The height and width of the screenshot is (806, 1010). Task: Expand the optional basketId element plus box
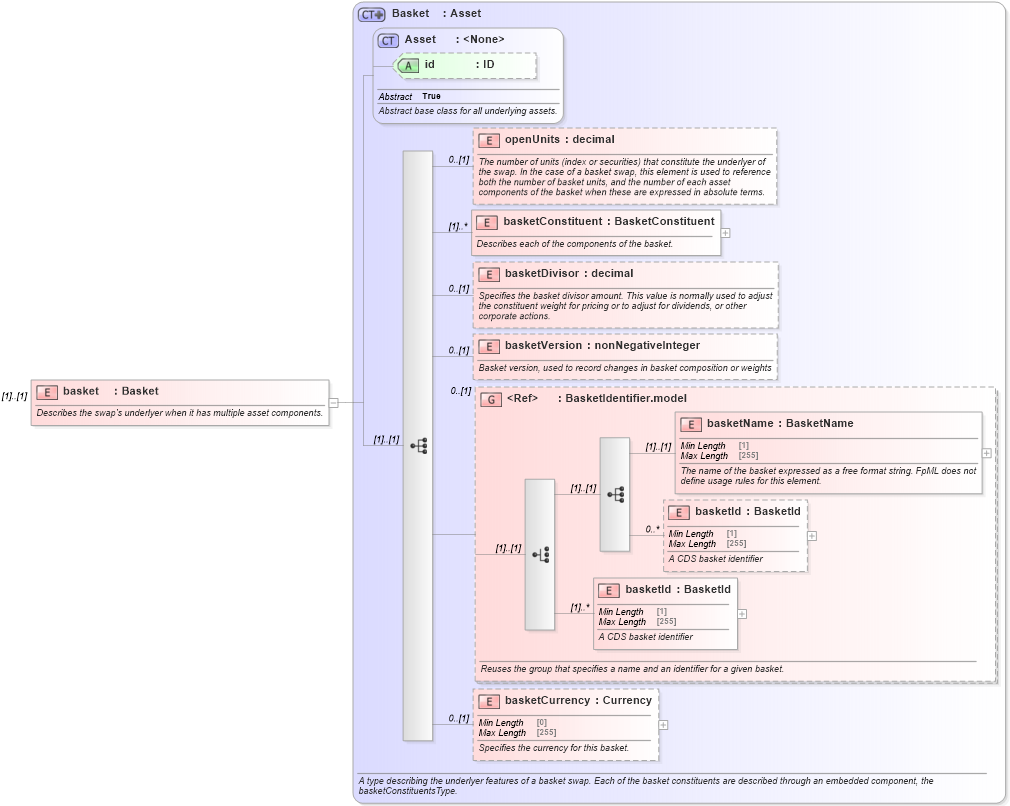811,536
